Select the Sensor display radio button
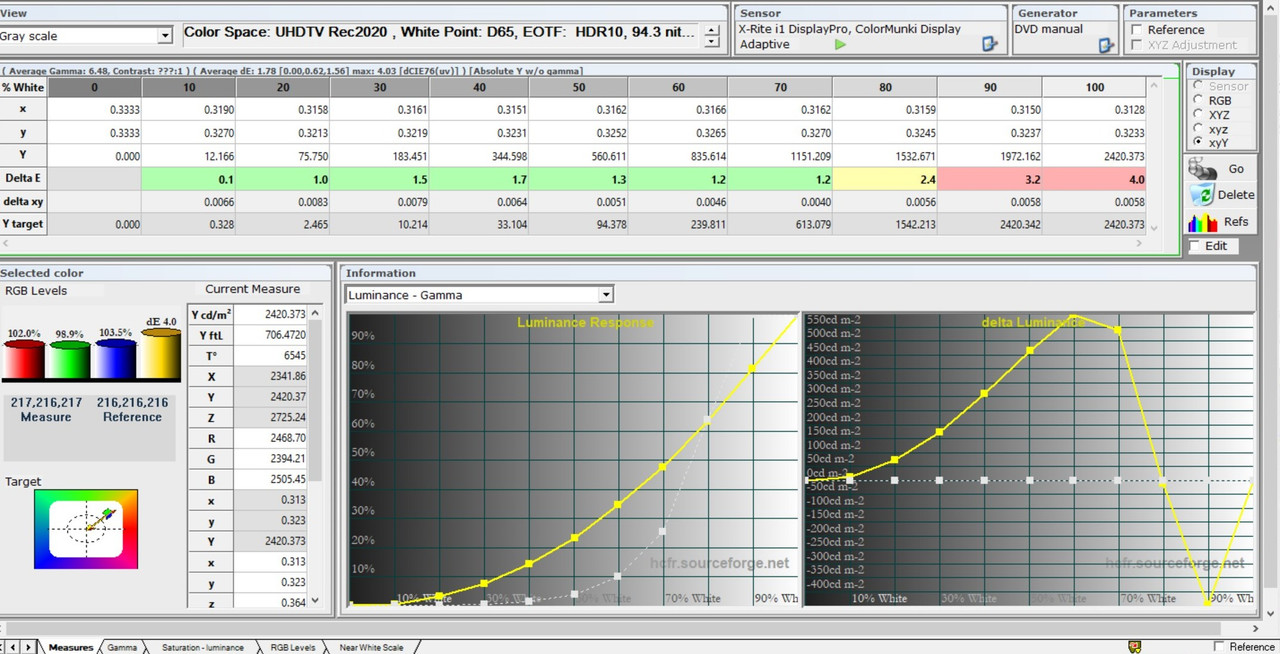The height and width of the screenshot is (654, 1280). (x=1198, y=86)
